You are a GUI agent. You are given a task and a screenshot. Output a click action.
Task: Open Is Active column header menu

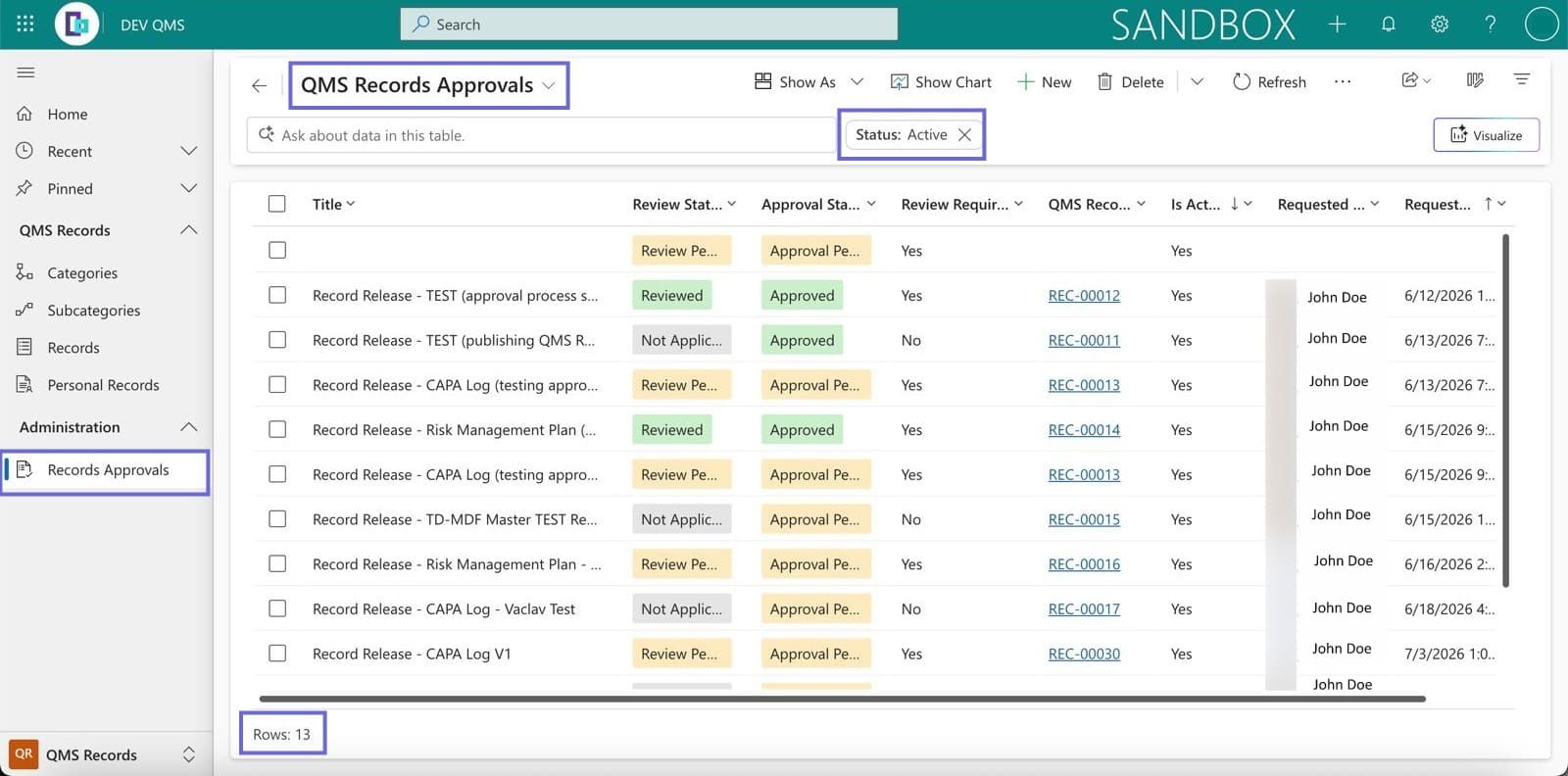pyautogui.click(x=1211, y=204)
